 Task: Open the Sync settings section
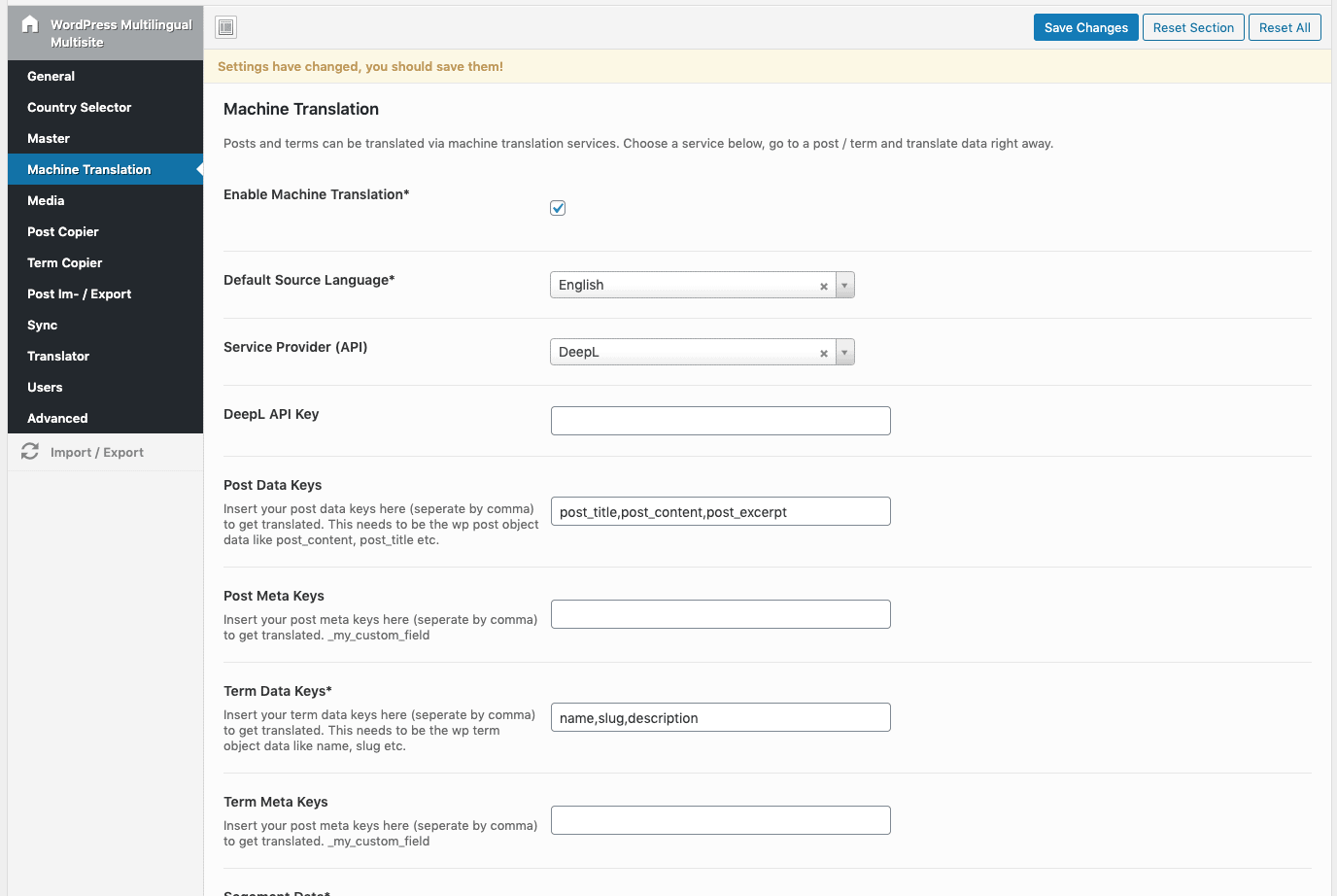[x=42, y=325]
